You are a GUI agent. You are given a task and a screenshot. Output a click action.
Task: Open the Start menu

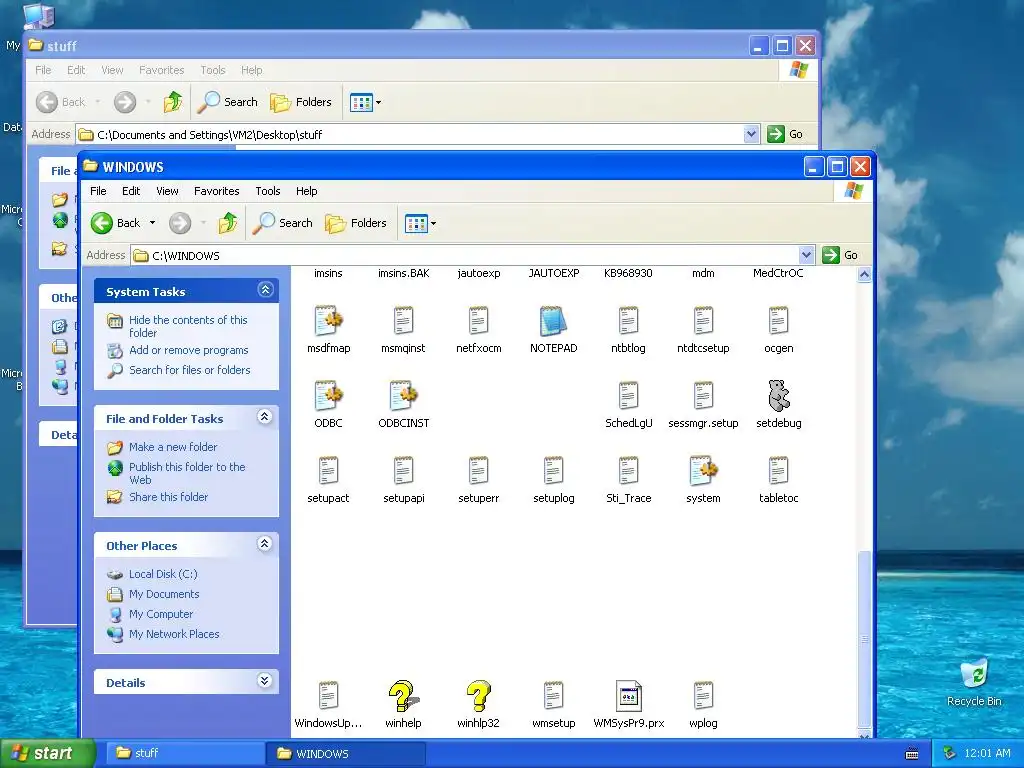pos(48,753)
